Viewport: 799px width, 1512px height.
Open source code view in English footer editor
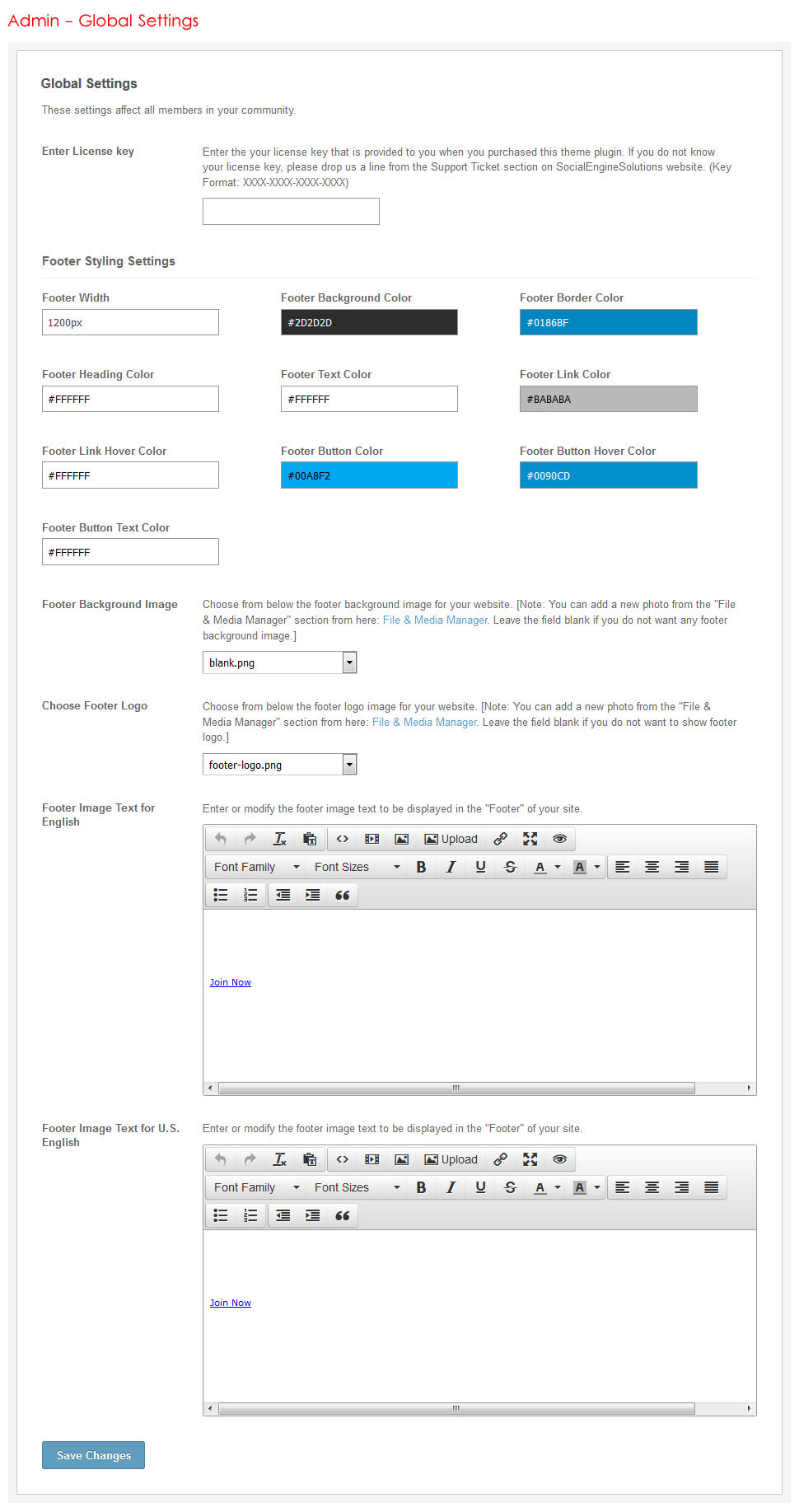click(x=343, y=839)
